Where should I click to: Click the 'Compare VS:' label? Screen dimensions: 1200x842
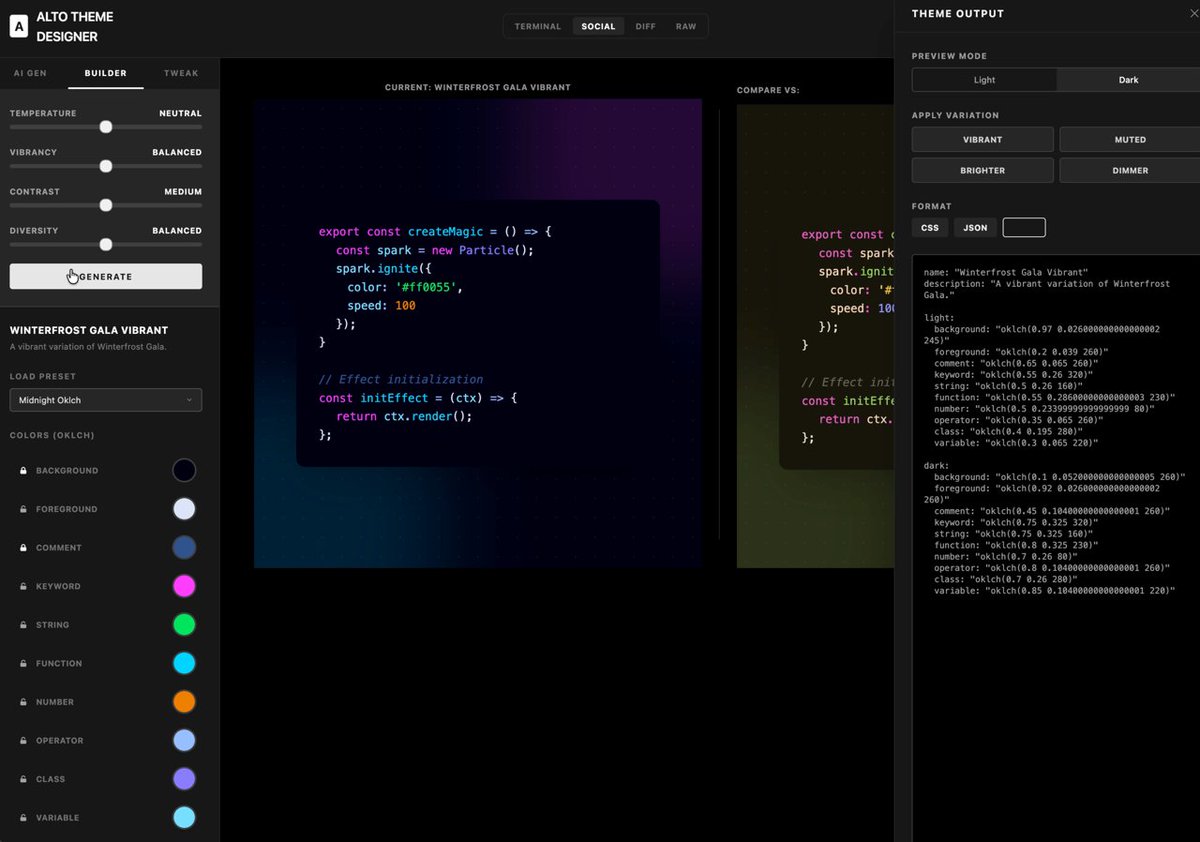click(x=768, y=91)
